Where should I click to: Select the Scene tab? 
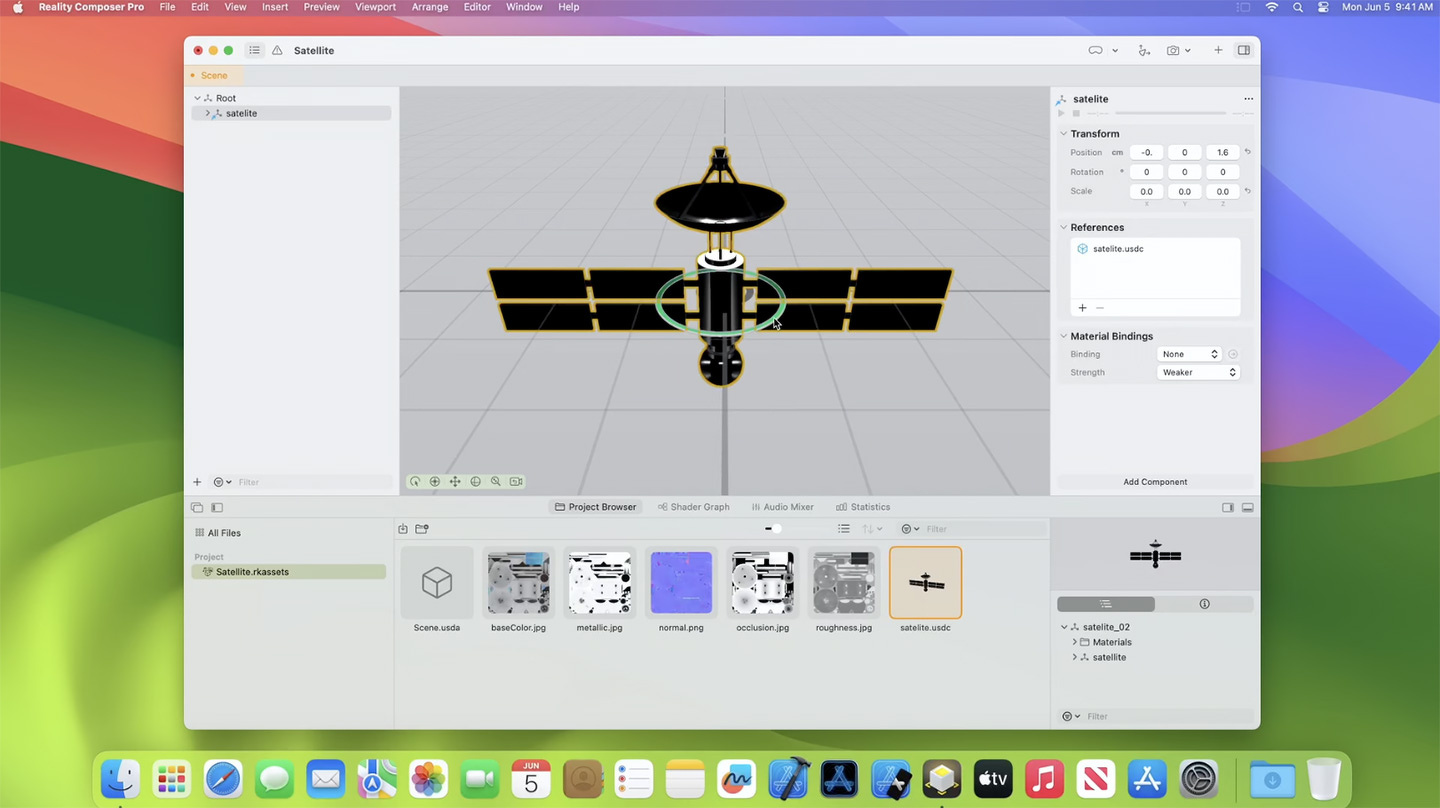pos(213,75)
